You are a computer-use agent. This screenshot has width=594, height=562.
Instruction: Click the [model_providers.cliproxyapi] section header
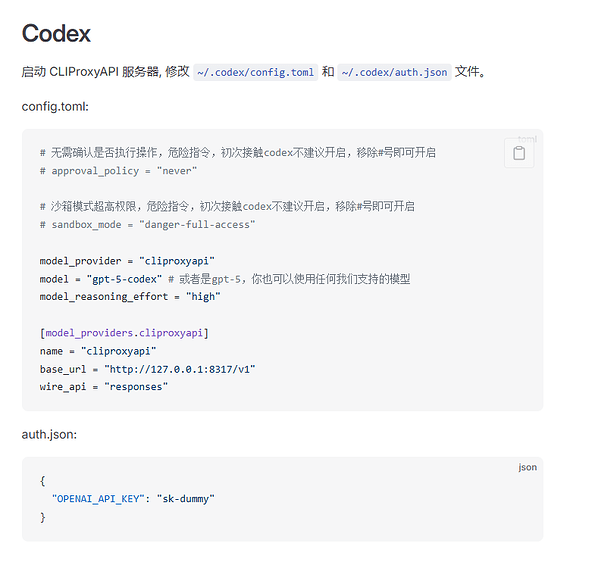pos(124,333)
